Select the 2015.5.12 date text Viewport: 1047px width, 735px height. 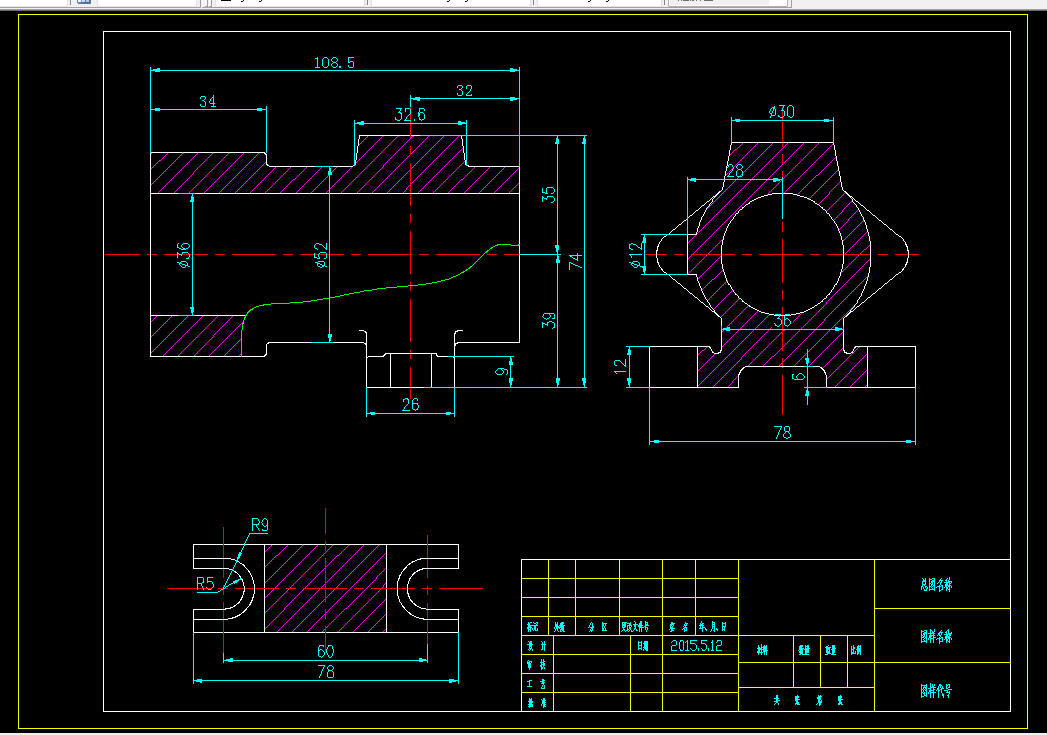[696, 646]
